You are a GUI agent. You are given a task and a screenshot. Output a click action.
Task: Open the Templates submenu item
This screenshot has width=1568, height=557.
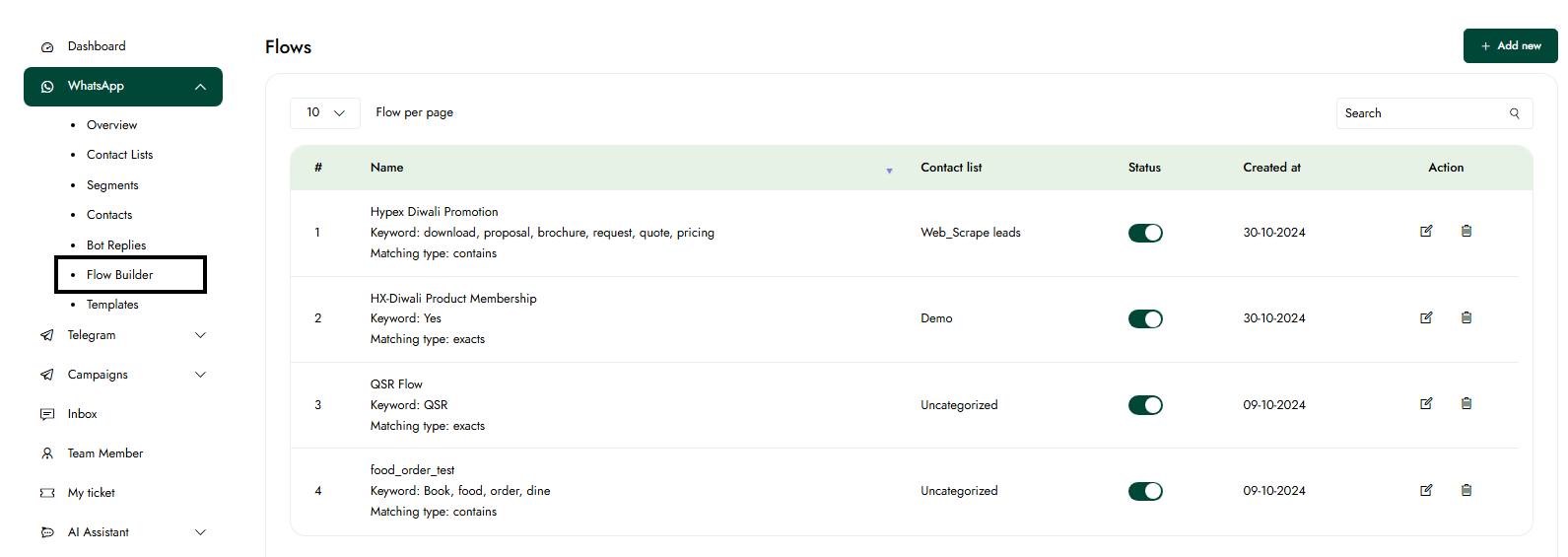coord(112,305)
